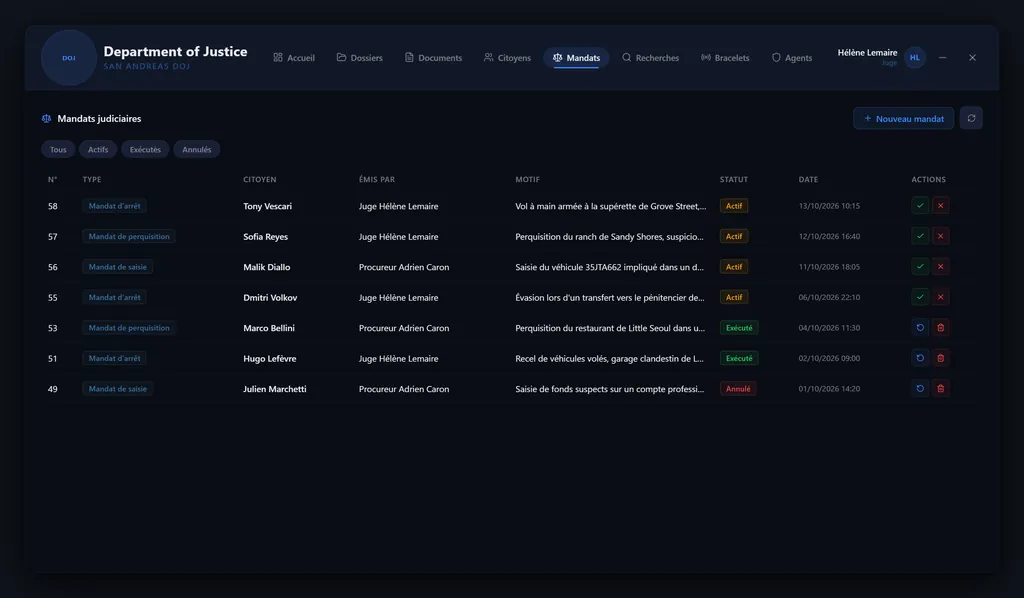Create a Nouveau mandat
This screenshot has width=1024, height=598.
coord(903,118)
